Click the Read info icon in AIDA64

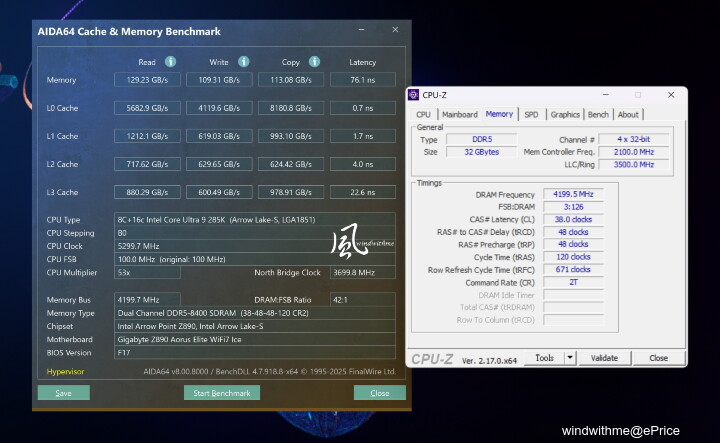(170, 62)
